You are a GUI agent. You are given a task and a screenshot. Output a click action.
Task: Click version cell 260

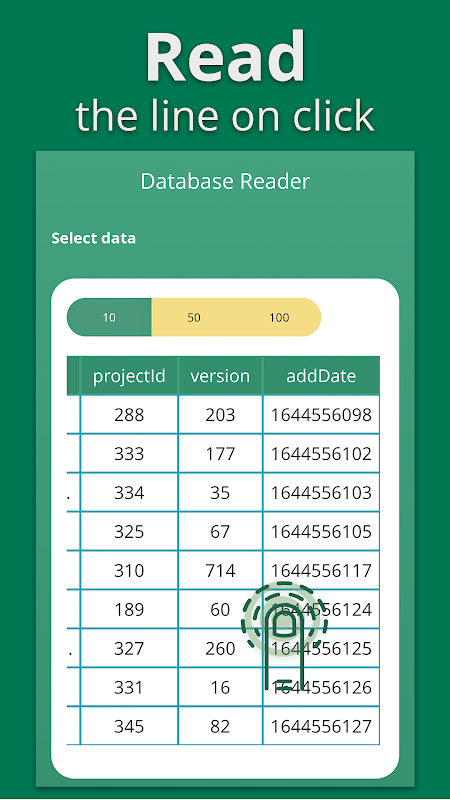pos(220,648)
